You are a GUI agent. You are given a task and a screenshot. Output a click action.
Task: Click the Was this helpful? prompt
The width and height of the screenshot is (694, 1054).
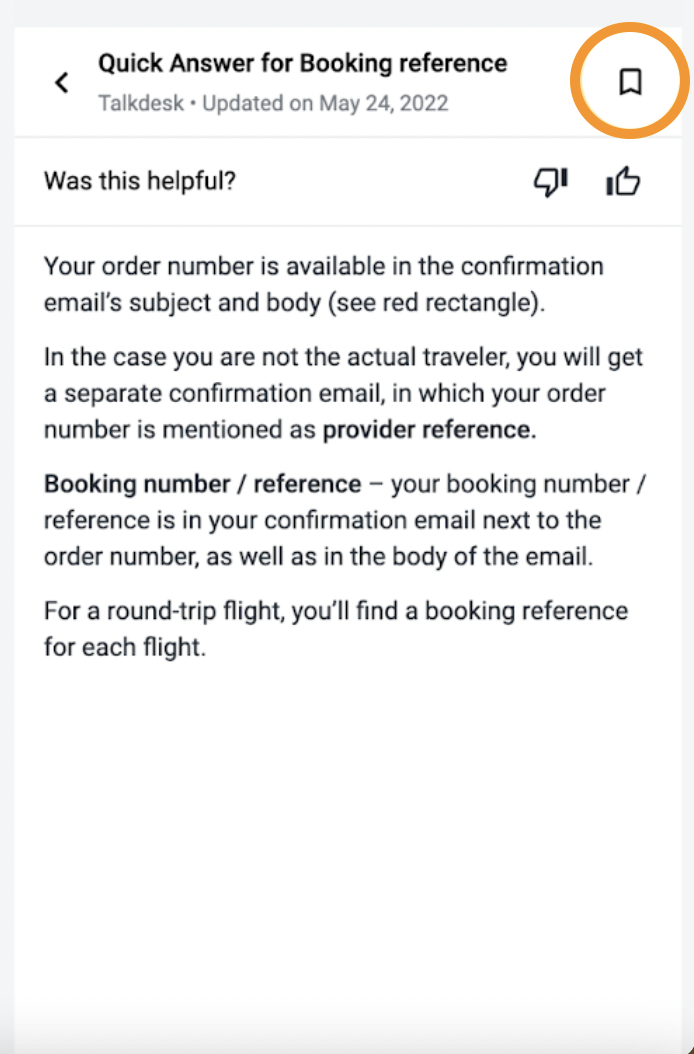(x=140, y=181)
